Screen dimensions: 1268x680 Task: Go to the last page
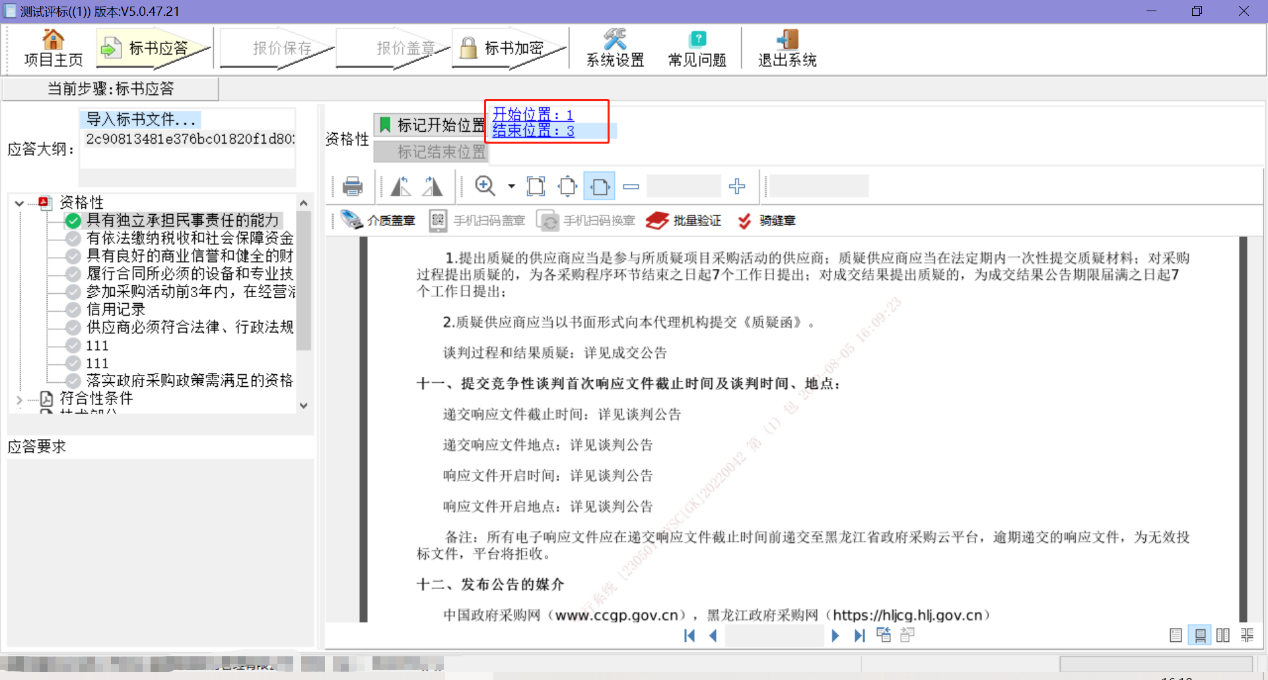pyautogui.click(x=859, y=635)
